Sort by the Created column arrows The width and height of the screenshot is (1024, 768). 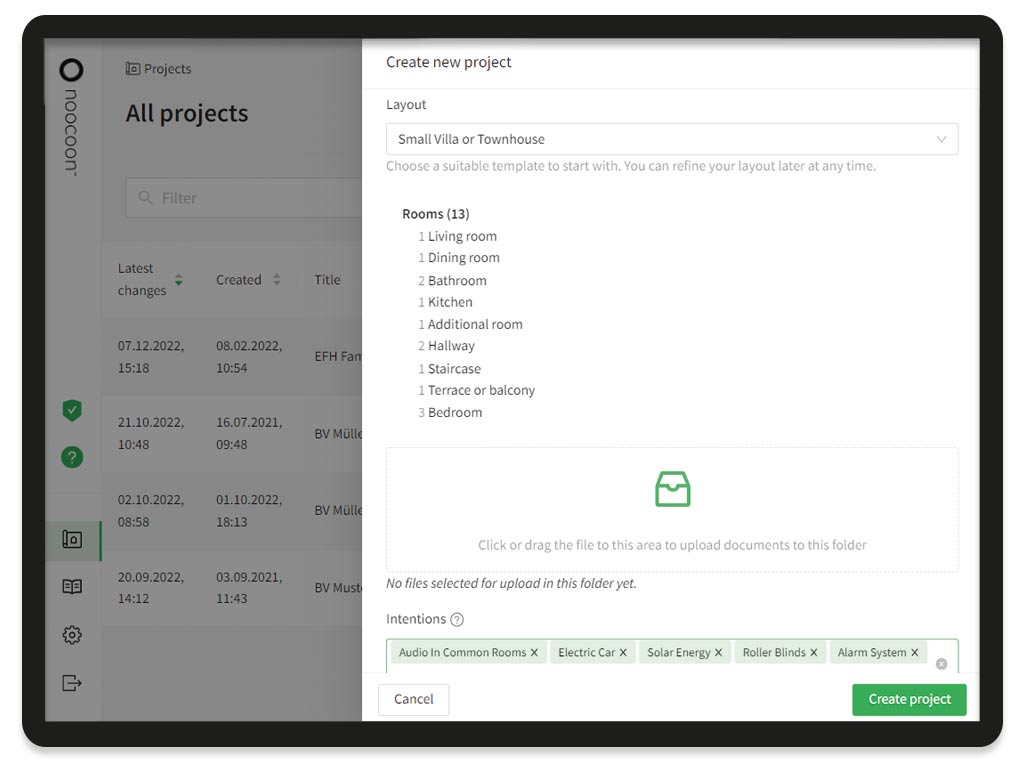click(277, 280)
